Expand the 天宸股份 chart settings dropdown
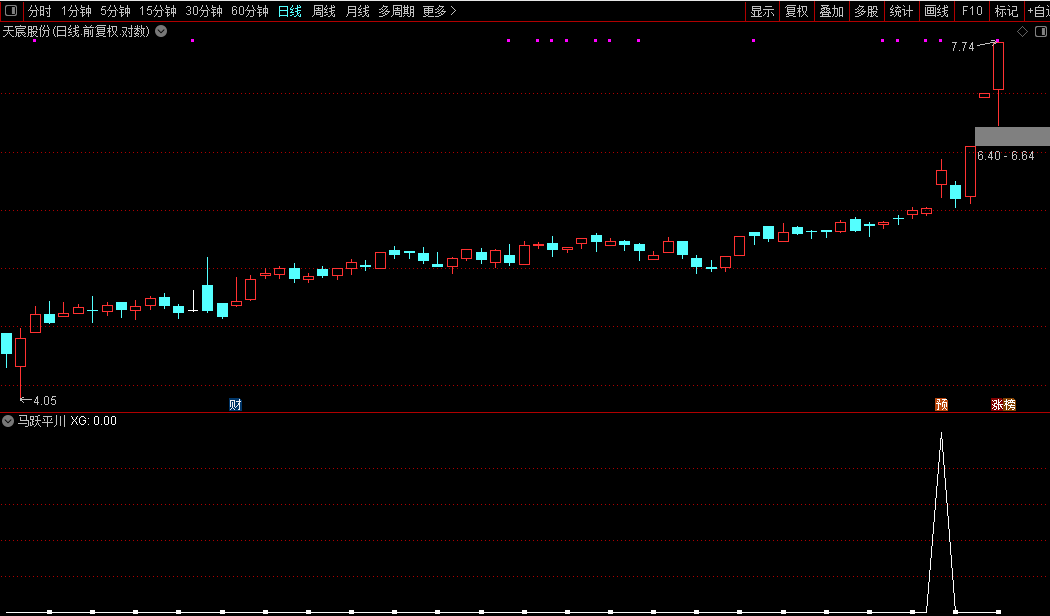Image resolution: width=1050 pixels, height=616 pixels. 161,31
